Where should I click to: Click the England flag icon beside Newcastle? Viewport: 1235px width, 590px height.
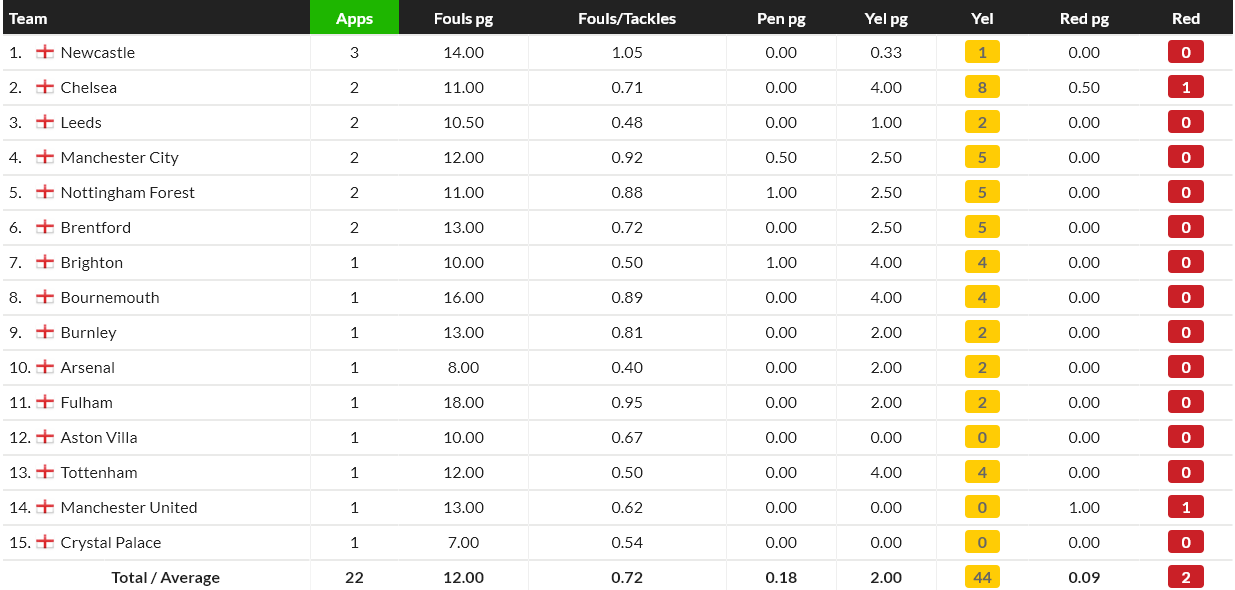point(45,52)
